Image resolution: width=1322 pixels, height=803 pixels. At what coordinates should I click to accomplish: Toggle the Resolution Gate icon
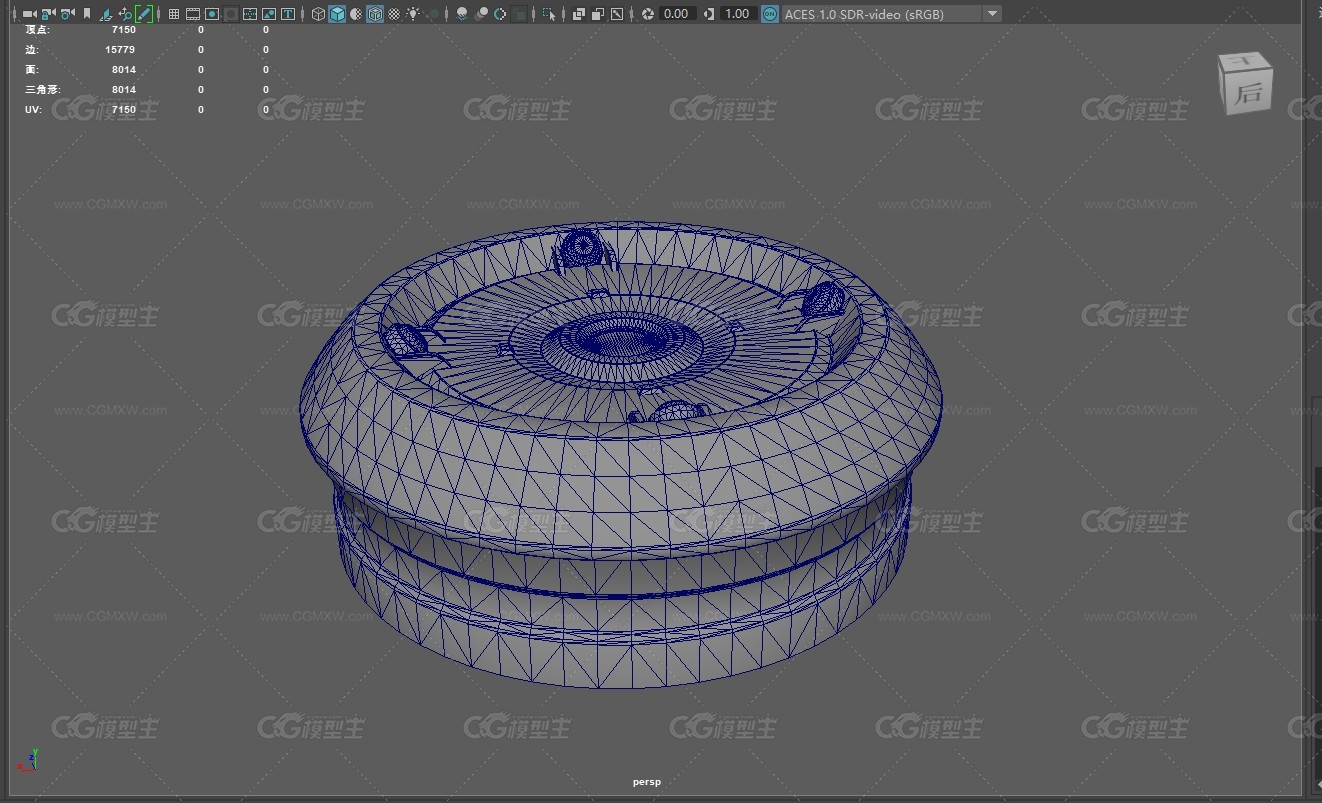(212, 14)
